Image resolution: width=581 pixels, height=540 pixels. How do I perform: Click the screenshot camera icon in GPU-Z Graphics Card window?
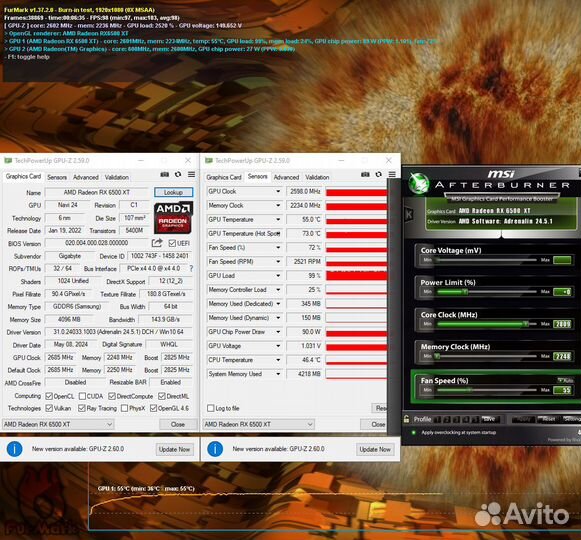165,174
